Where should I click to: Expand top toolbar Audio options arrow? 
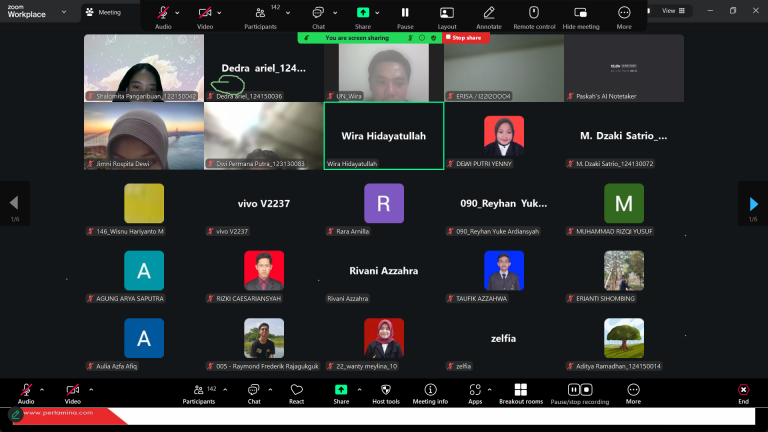[177, 13]
